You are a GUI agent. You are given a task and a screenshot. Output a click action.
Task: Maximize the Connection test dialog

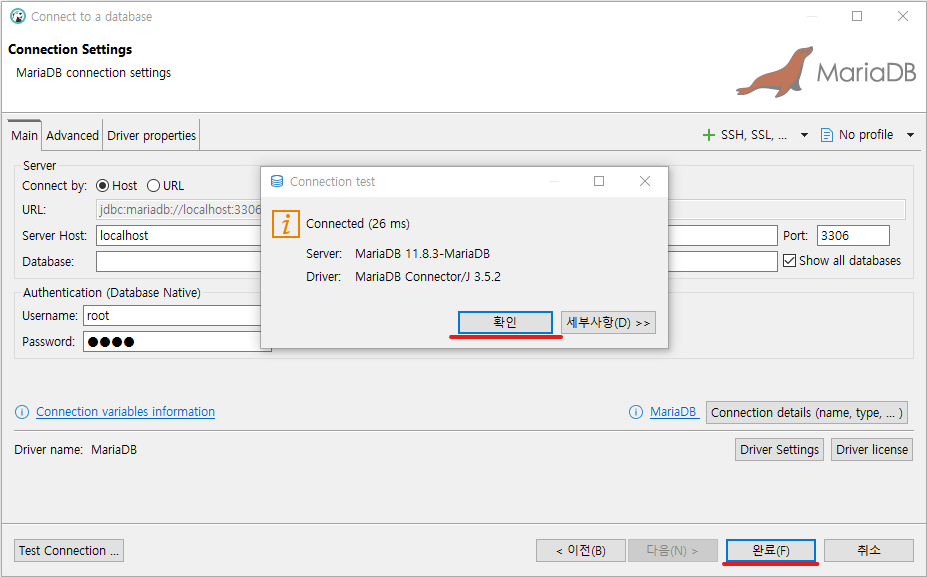point(599,181)
